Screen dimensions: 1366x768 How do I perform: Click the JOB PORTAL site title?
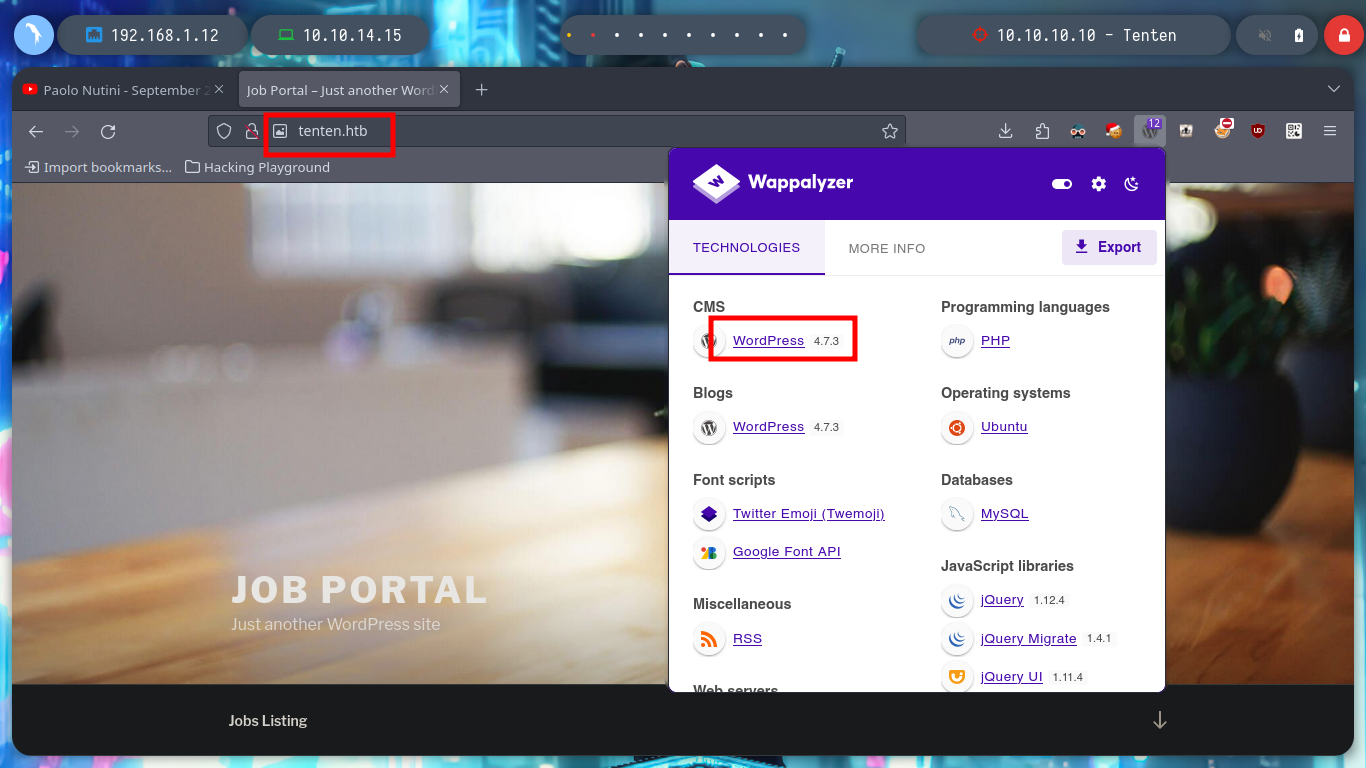point(359,590)
